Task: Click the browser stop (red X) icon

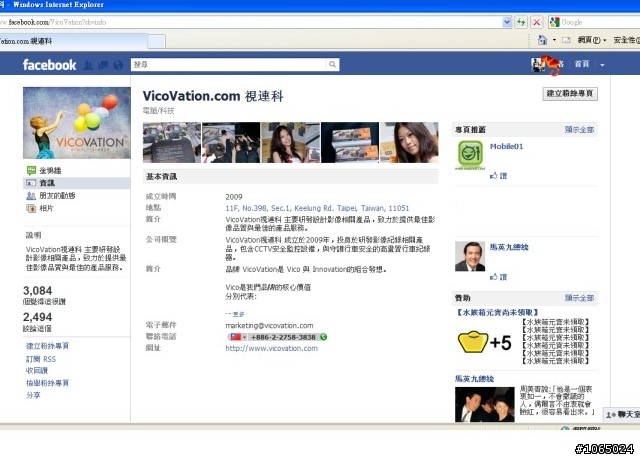Action: pos(537,22)
